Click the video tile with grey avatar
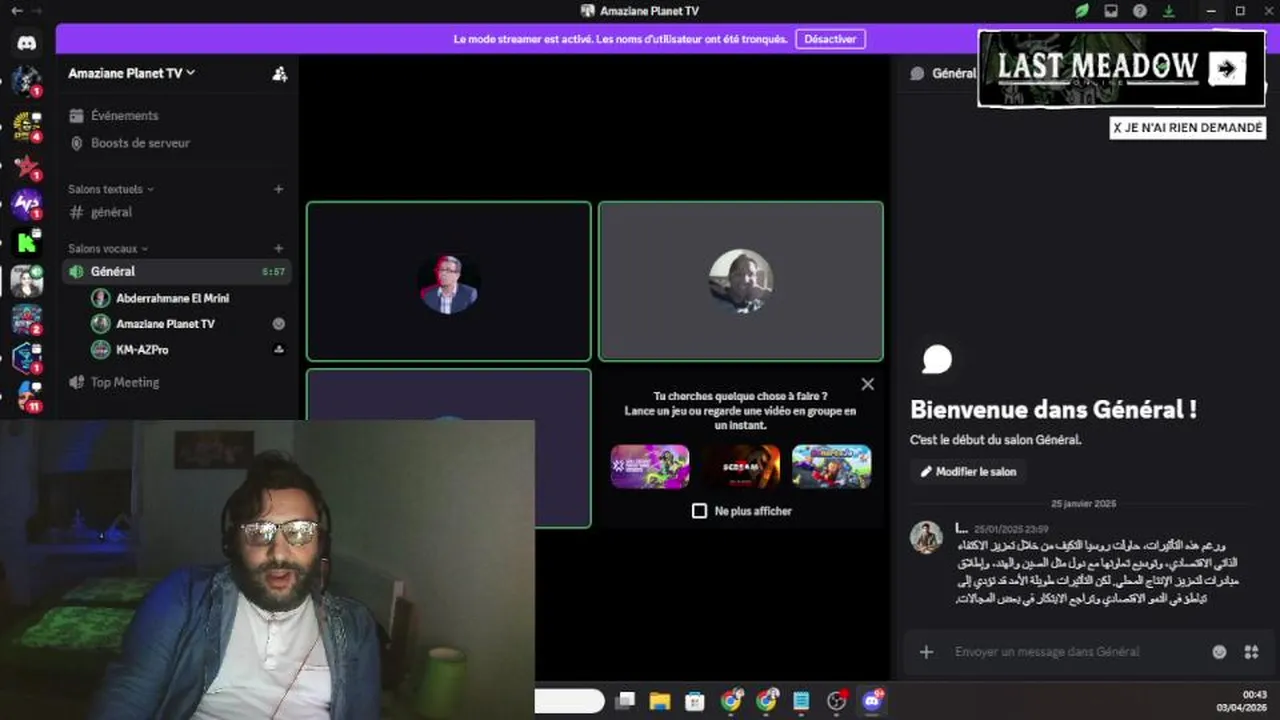The width and height of the screenshot is (1280, 720). pyautogui.click(x=741, y=281)
